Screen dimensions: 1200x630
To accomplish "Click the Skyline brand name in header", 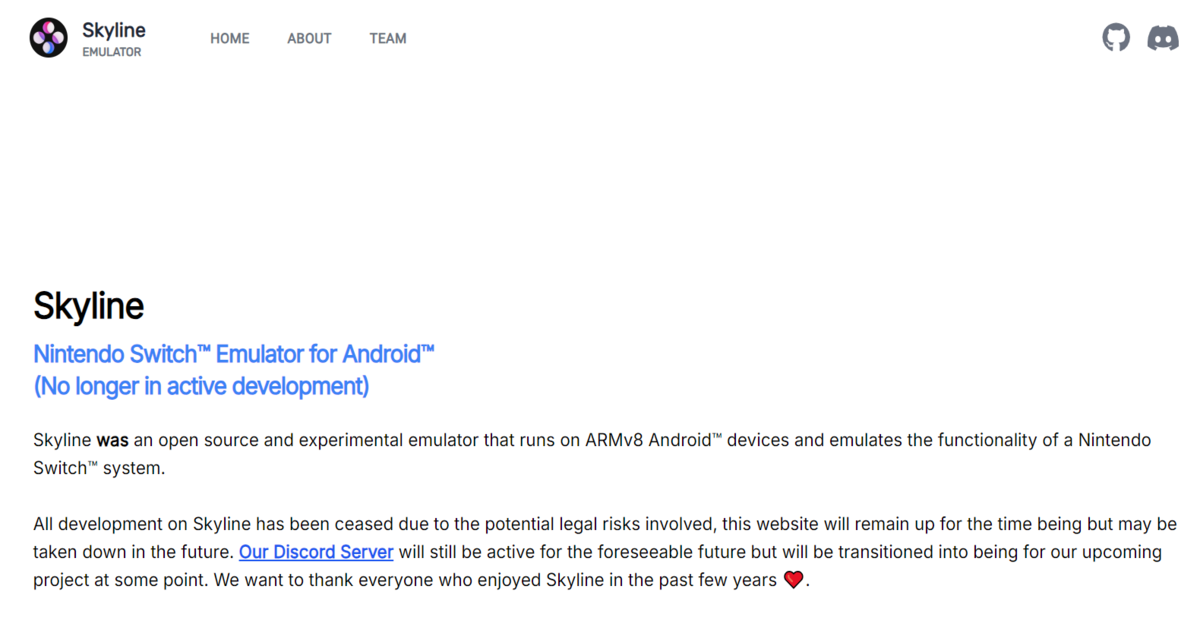I will point(113,30).
